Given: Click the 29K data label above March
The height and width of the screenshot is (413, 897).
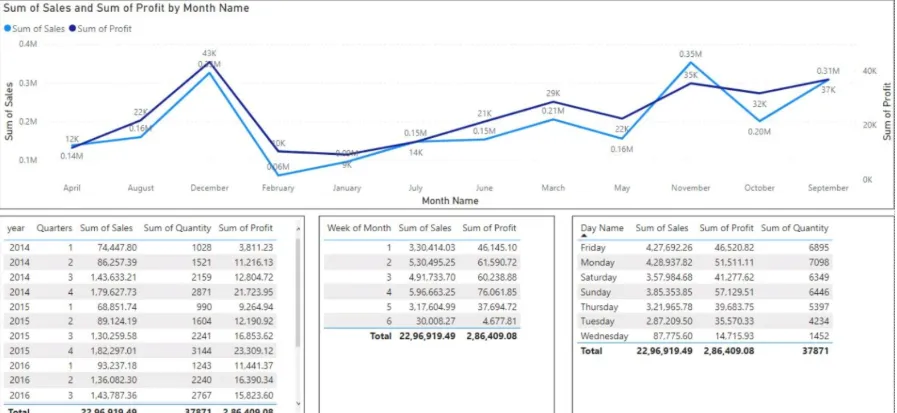Looking at the screenshot, I should (553, 93).
